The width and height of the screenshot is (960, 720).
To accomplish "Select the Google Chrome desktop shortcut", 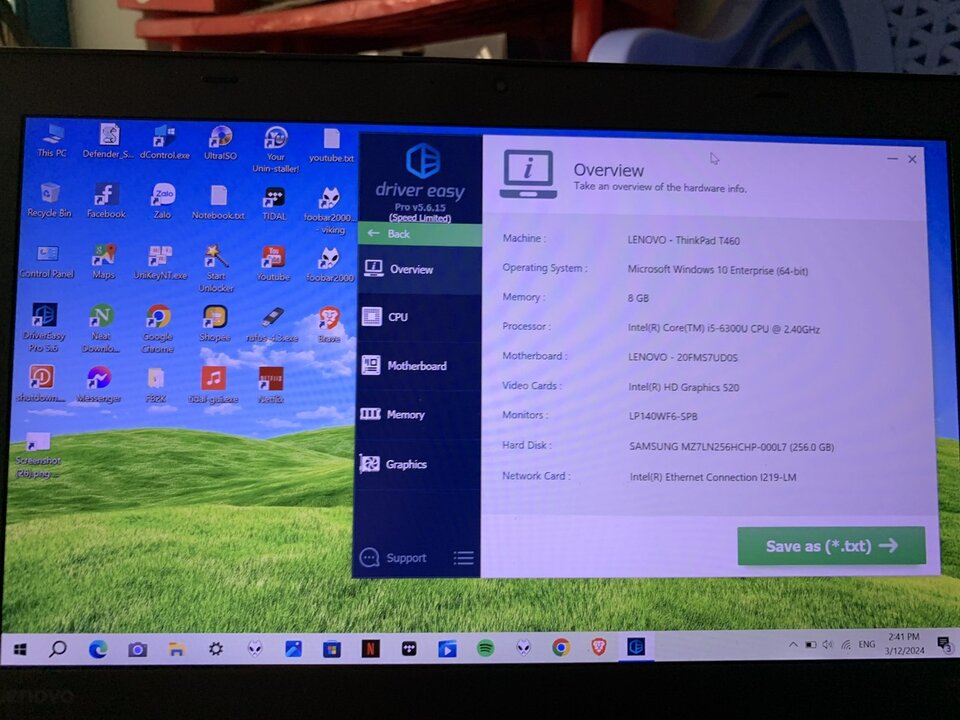I will click(158, 329).
